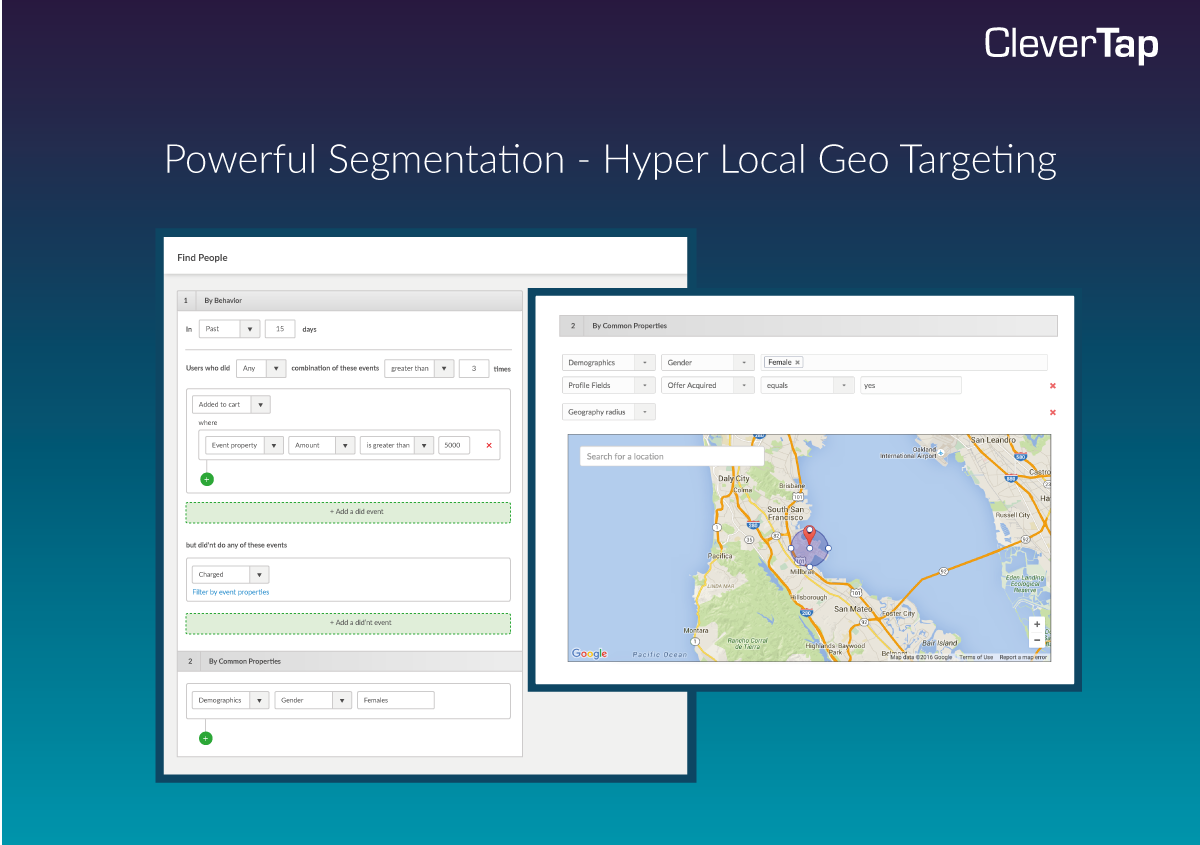Click the map zoom out minus button
The height and width of the screenshot is (845, 1200).
tap(1037, 640)
